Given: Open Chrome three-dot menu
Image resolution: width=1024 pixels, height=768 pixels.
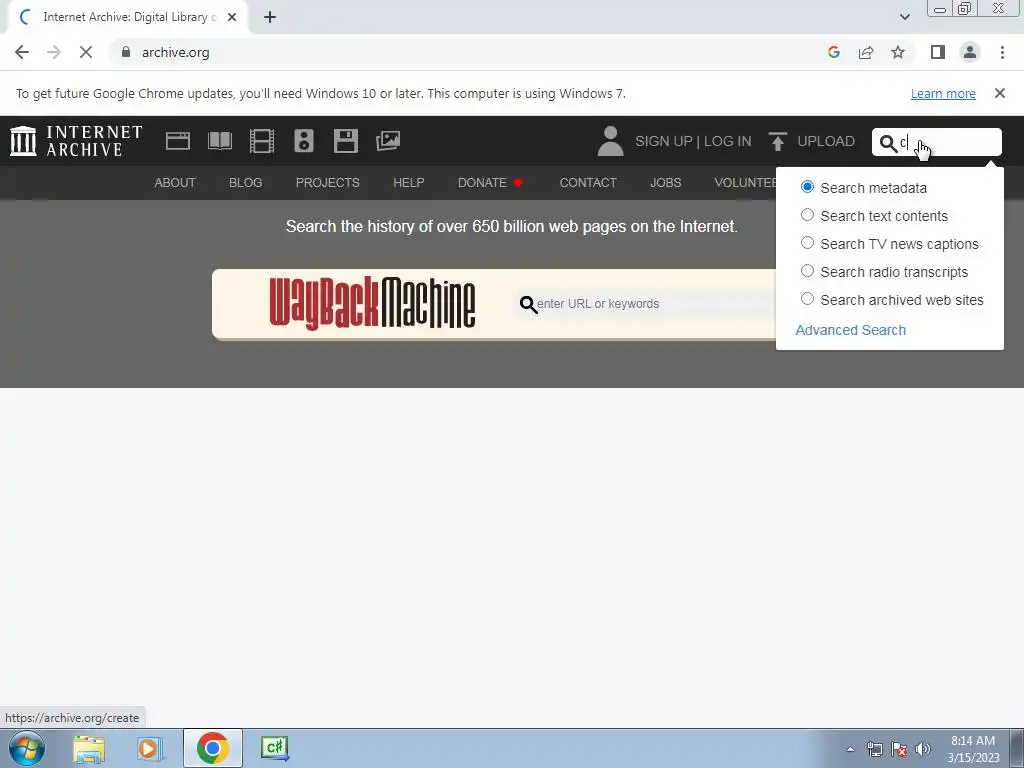Looking at the screenshot, I should [1002, 52].
